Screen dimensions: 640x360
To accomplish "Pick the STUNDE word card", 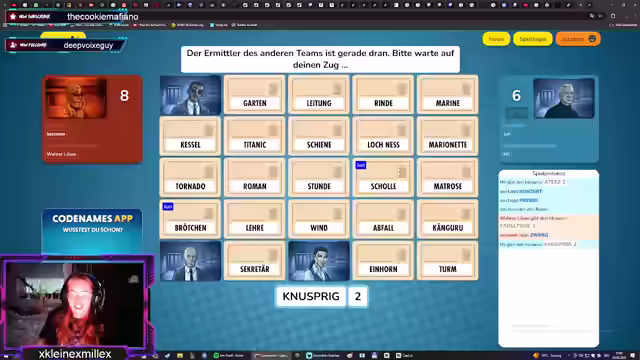I will [x=319, y=178].
